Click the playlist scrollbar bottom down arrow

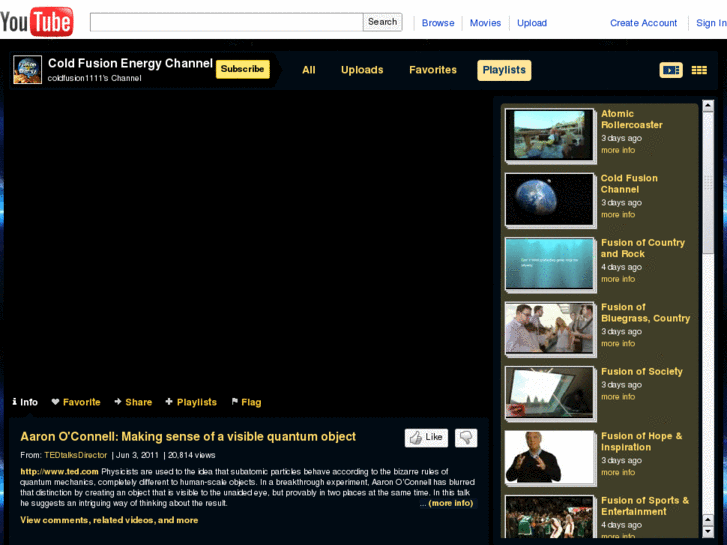[x=708, y=532]
